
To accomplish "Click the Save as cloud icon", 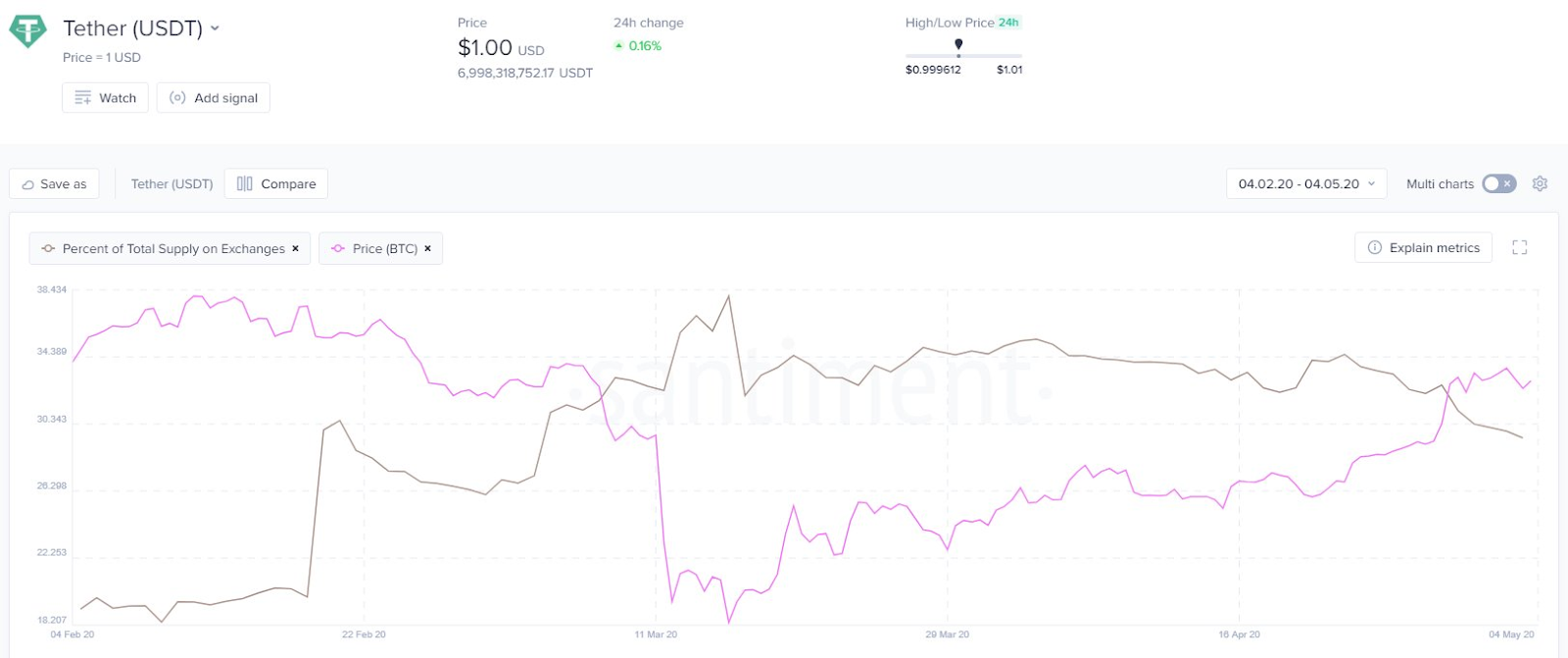I will pyautogui.click(x=28, y=184).
